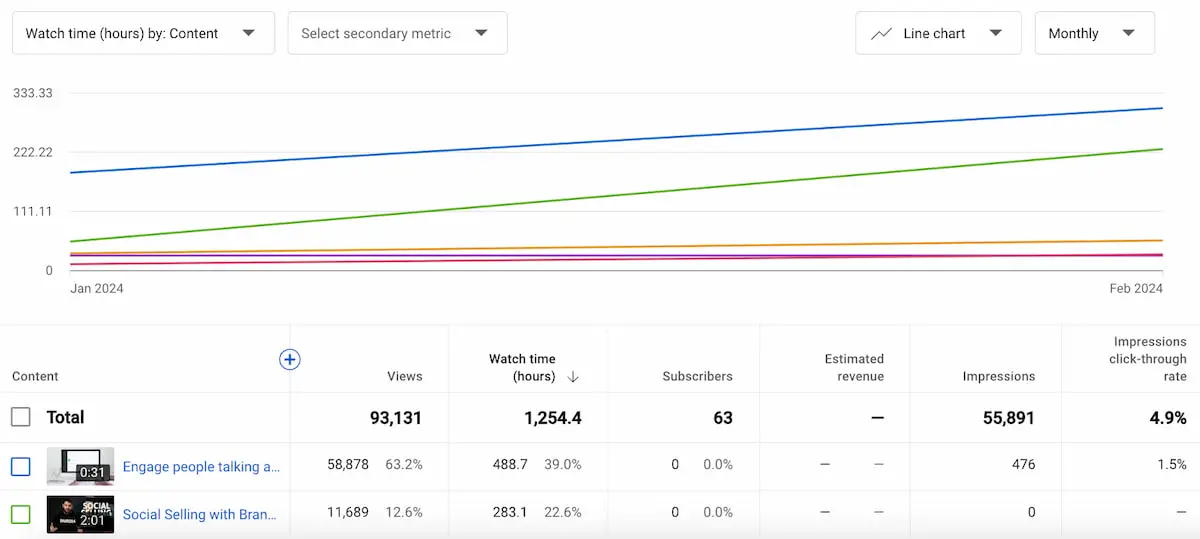
Task: Sort by the Subscribers column header
Action: click(697, 376)
